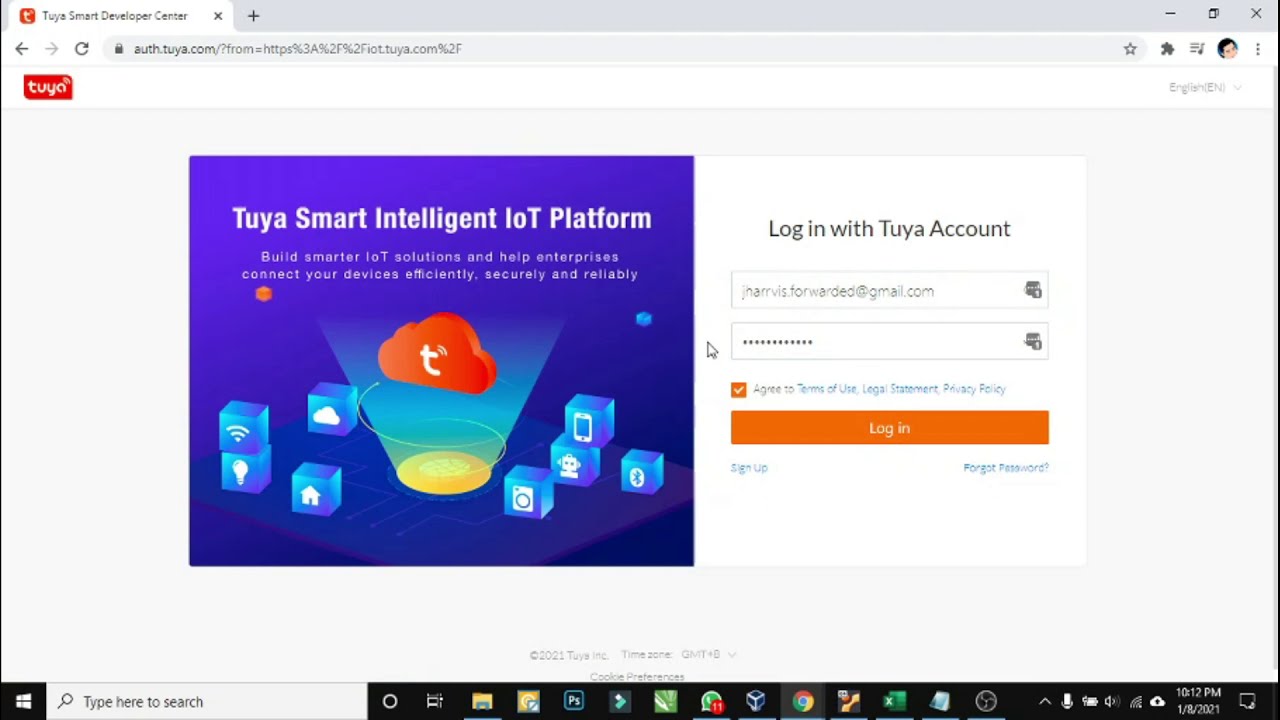Uncheck the Agree to Terms checkbox
The image size is (1280, 720).
738,390
